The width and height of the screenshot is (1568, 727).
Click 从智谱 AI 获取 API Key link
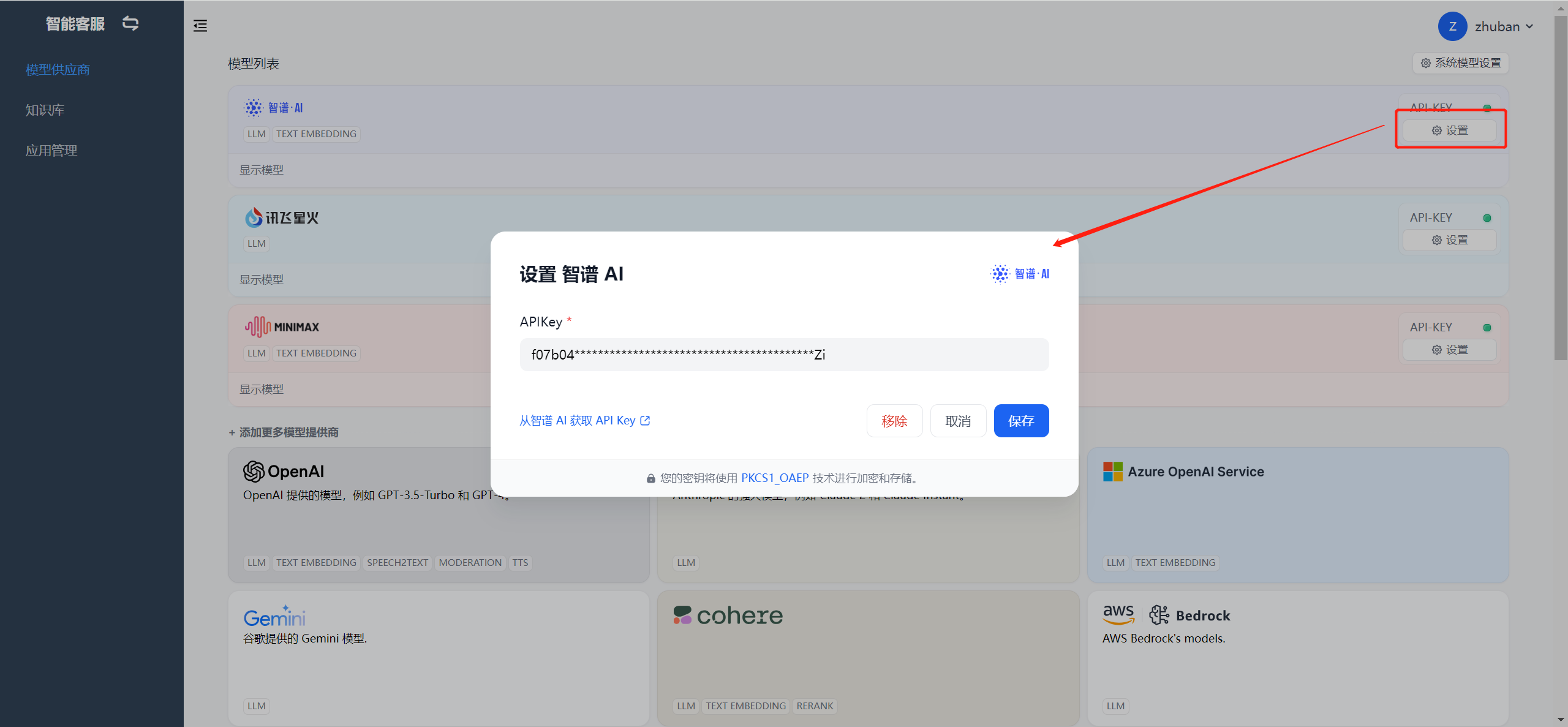578,421
